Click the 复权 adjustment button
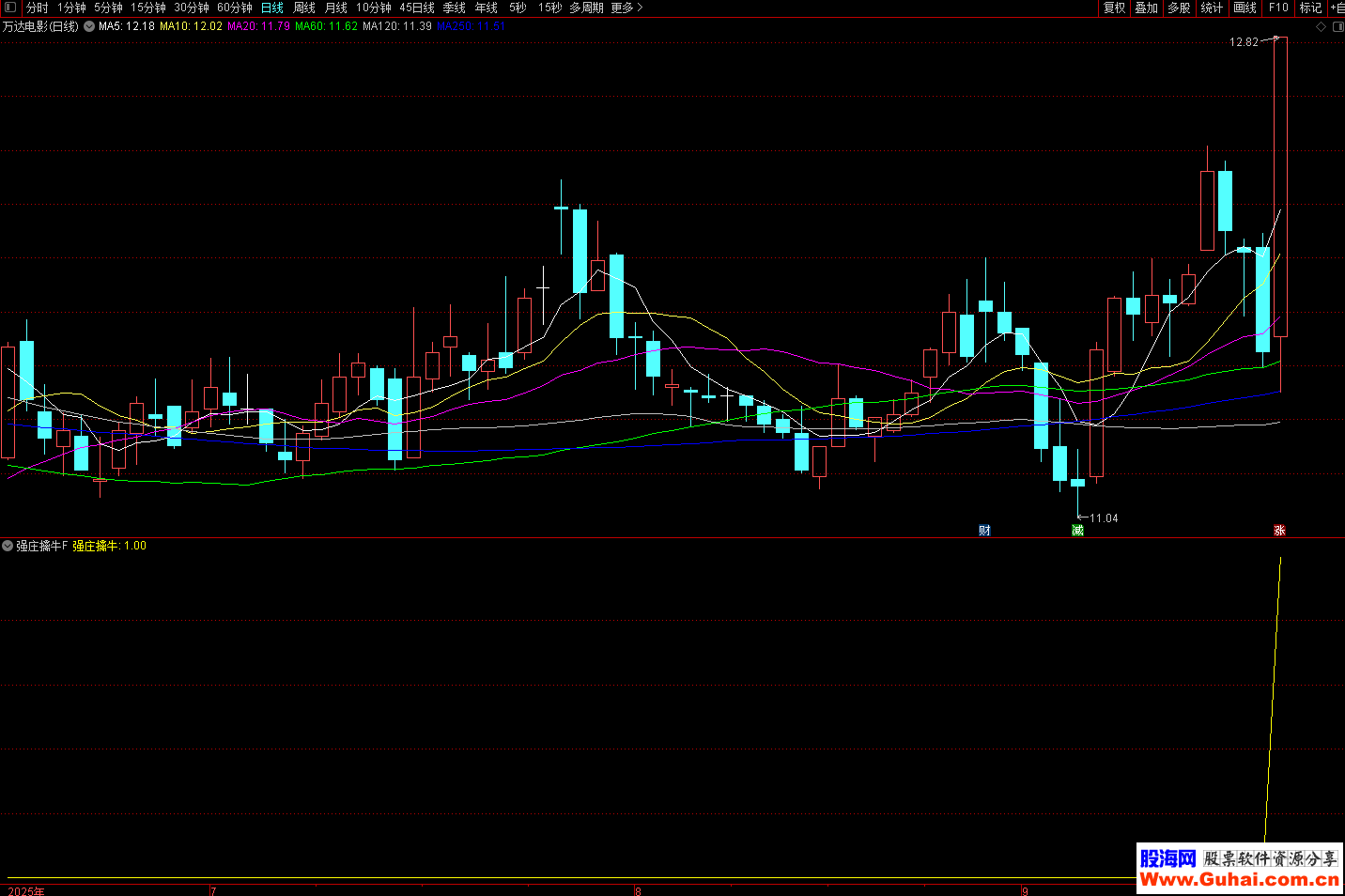This screenshot has height=896, width=1345. click(1115, 8)
